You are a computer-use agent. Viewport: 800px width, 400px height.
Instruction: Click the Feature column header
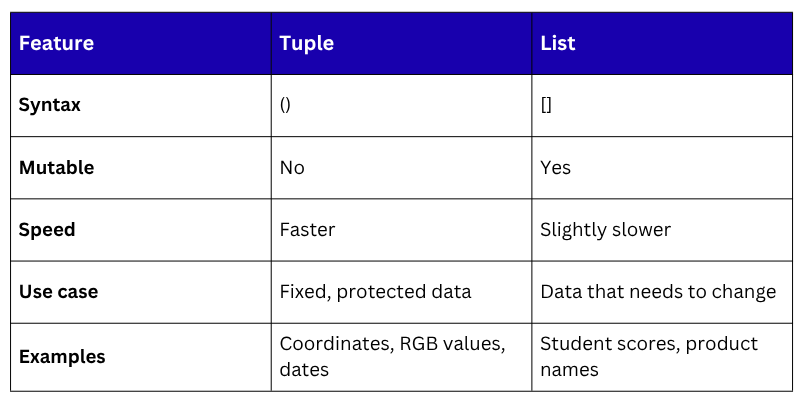point(56,43)
